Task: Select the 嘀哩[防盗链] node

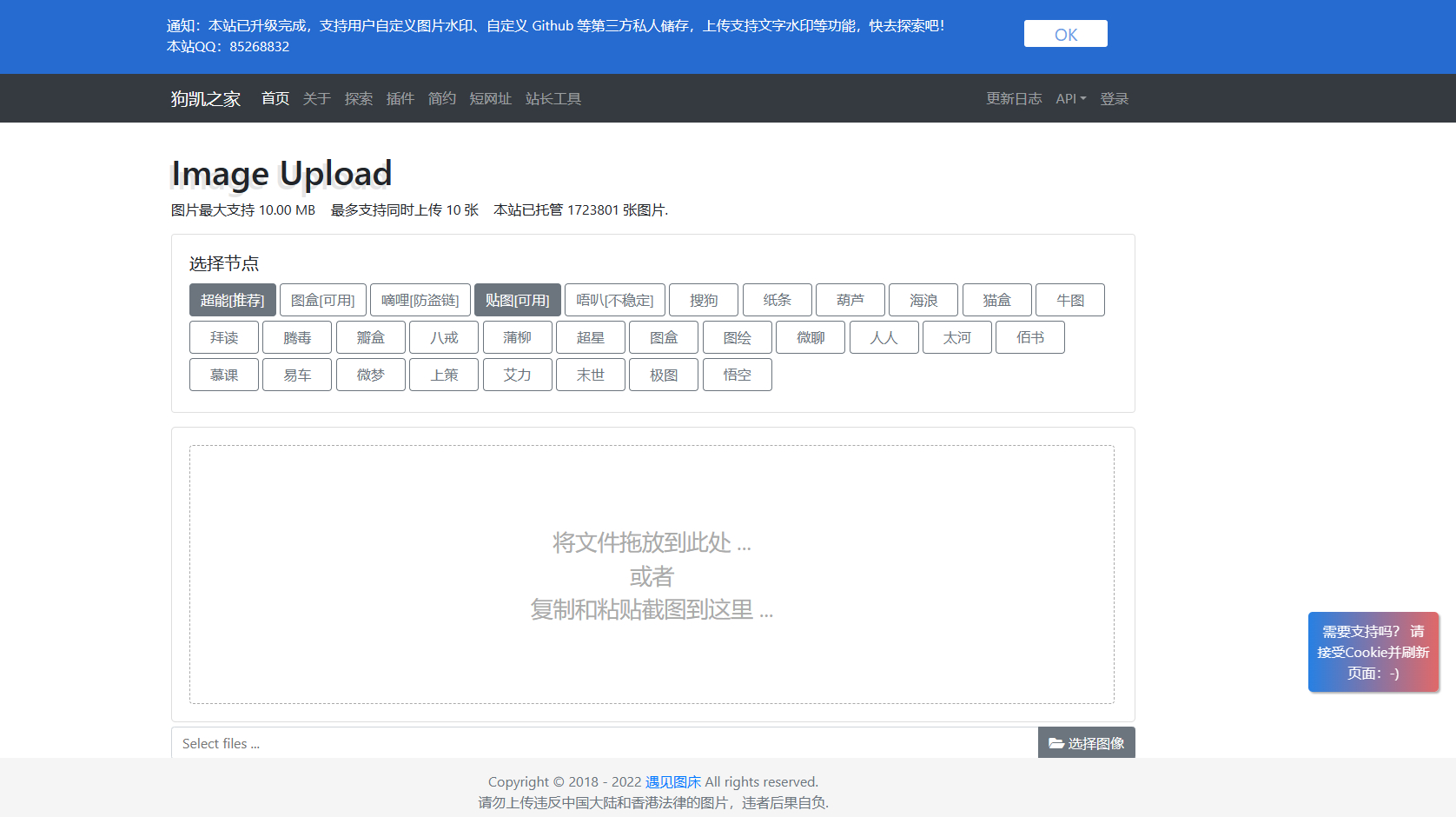Action: point(420,300)
